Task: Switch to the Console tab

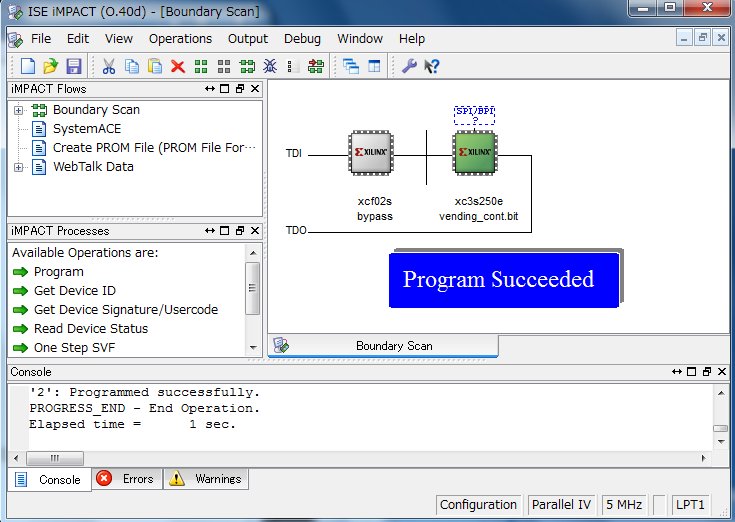Action: [49, 479]
